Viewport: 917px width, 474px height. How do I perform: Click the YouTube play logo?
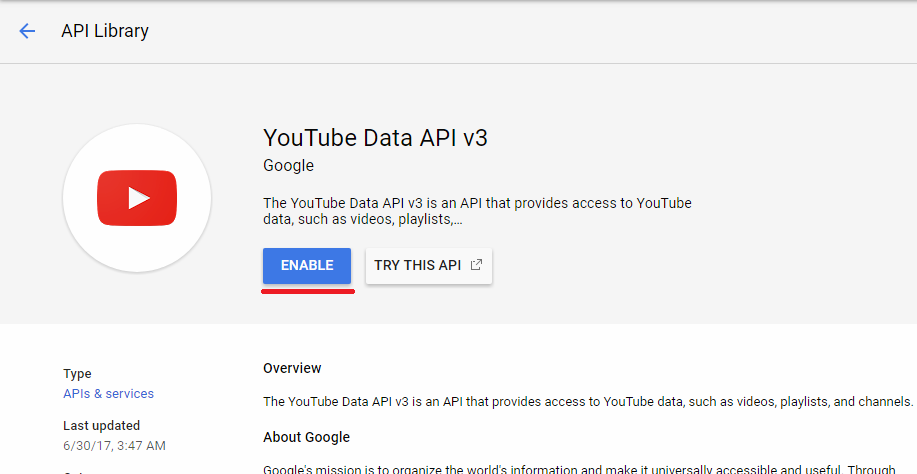click(137, 198)
